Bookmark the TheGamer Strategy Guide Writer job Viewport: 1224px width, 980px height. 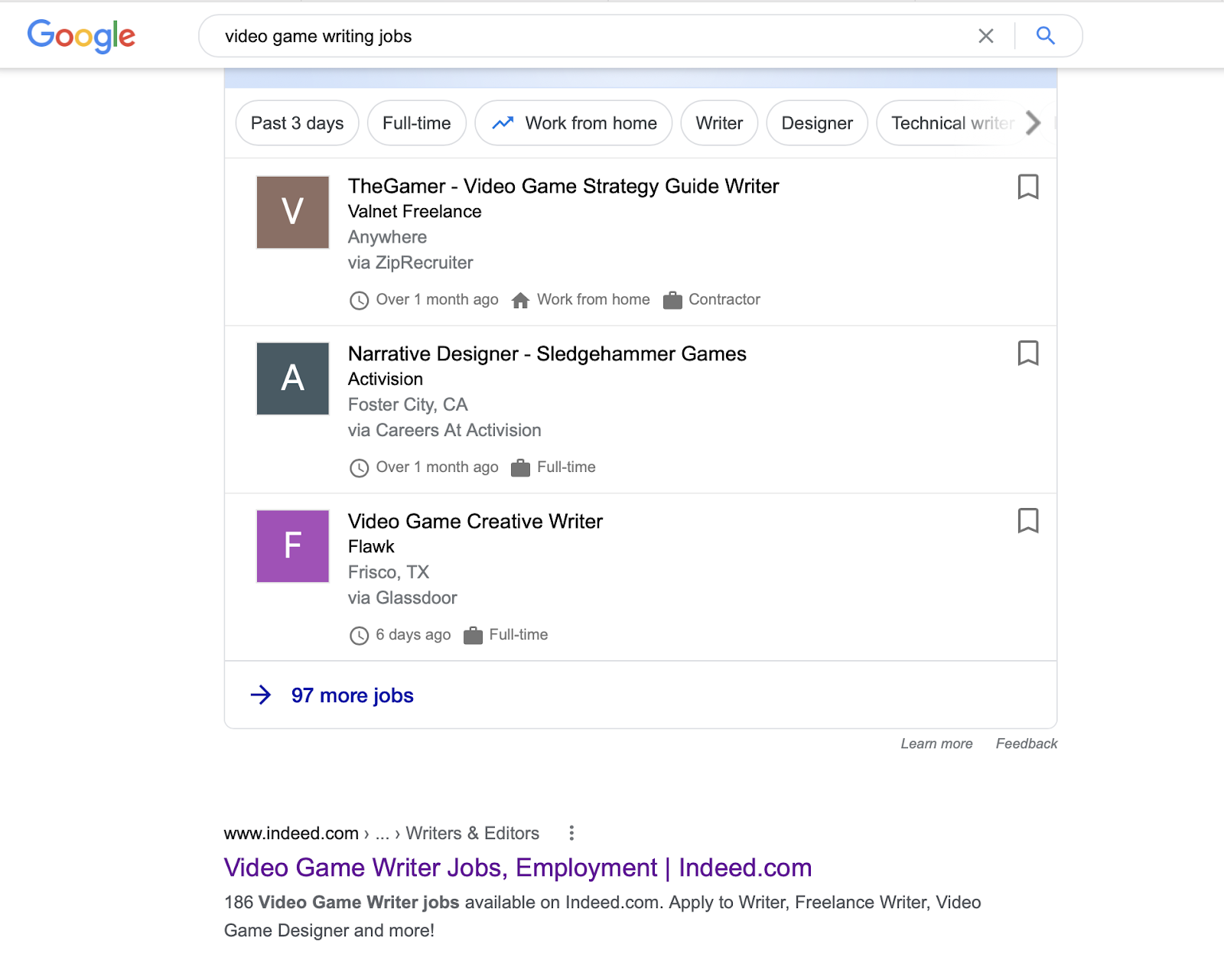1028,187
